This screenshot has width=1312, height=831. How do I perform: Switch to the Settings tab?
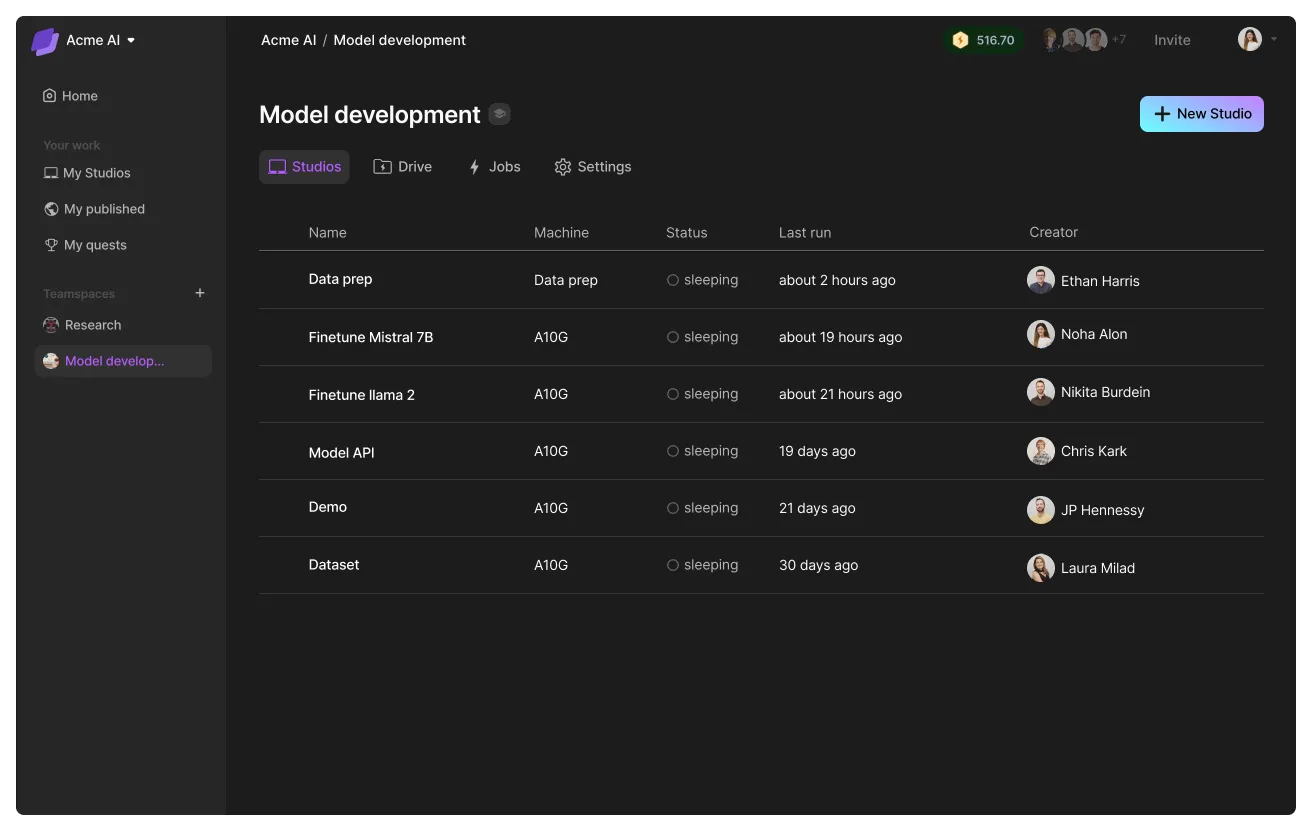click(x=593, y=167)
